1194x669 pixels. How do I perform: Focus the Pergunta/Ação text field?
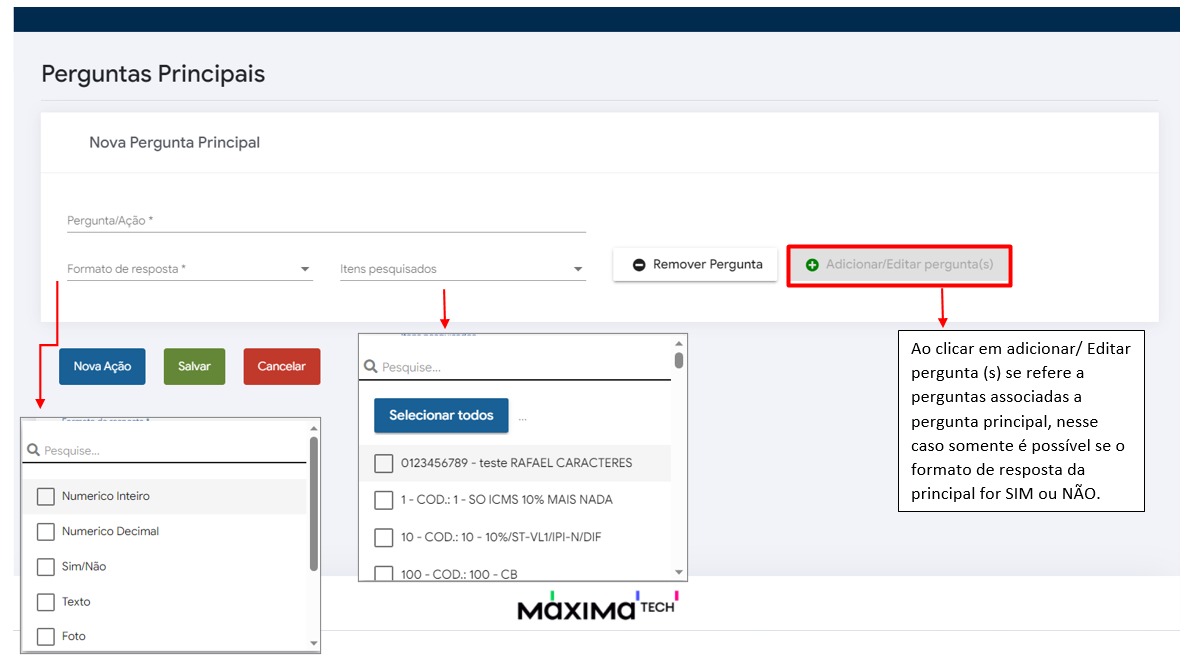325,221
